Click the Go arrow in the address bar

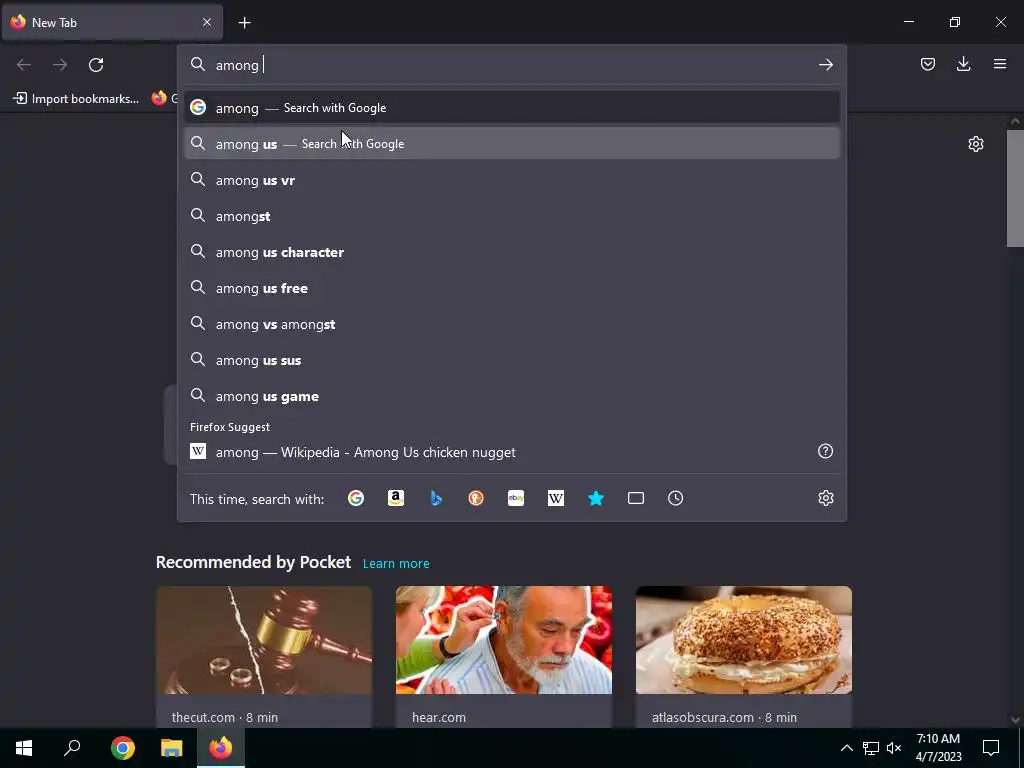(x=825, y=65)
